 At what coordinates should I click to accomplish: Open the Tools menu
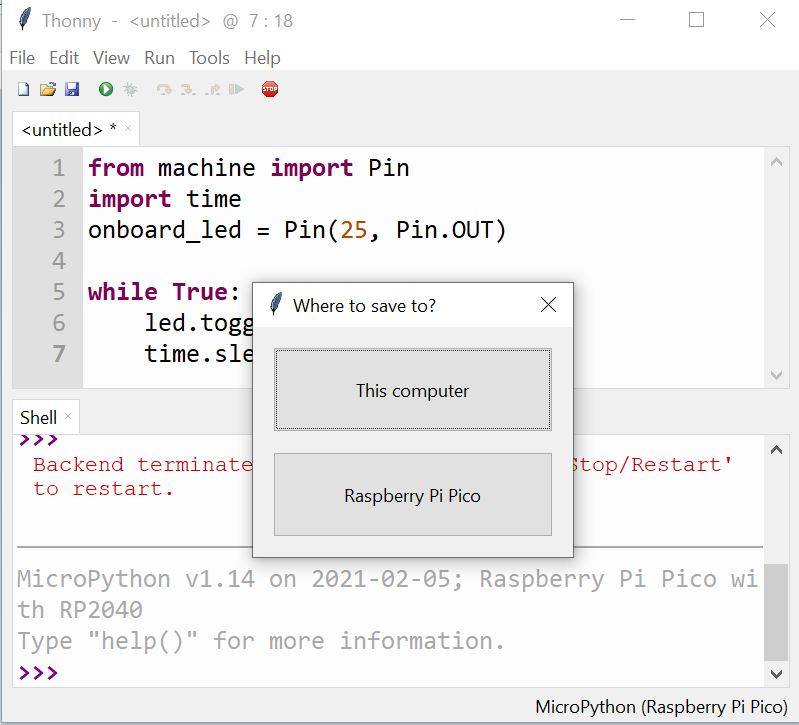pyautogui.click(x=209, y=58)
